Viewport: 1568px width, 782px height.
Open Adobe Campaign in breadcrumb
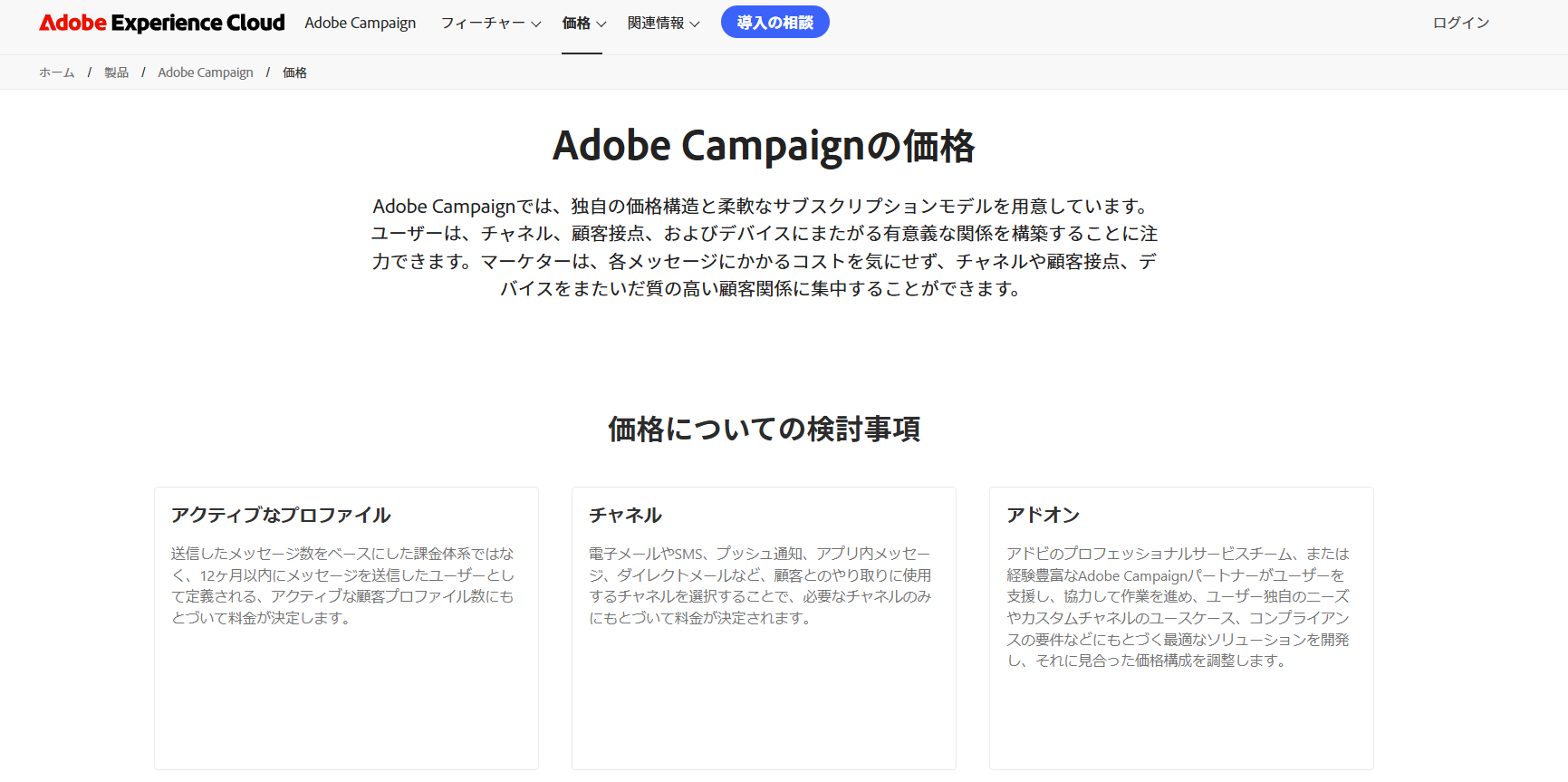206,72
